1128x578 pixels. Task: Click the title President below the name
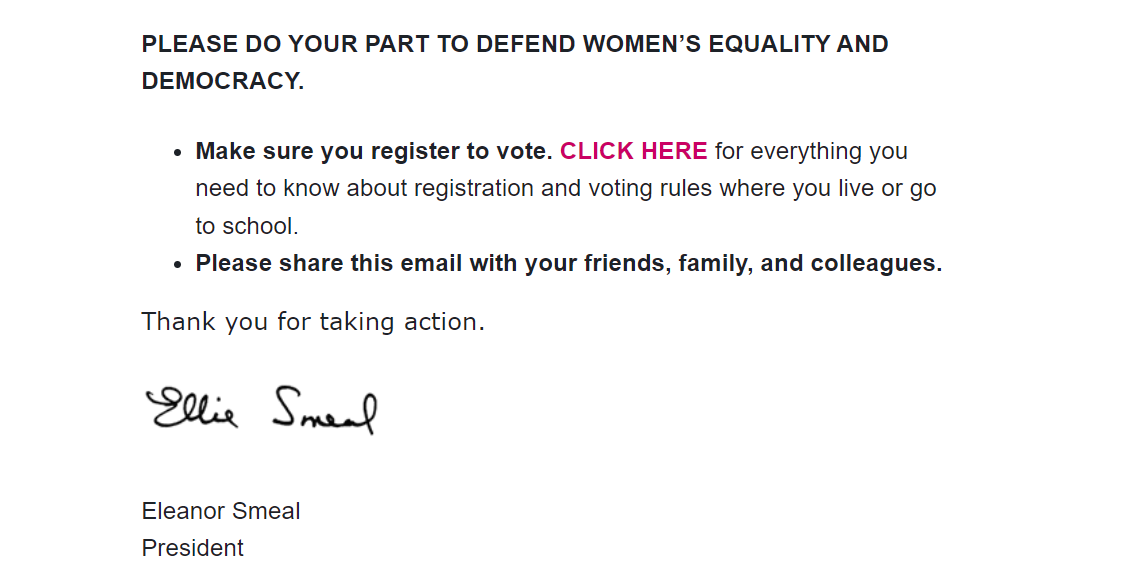[x=193, y=548]
